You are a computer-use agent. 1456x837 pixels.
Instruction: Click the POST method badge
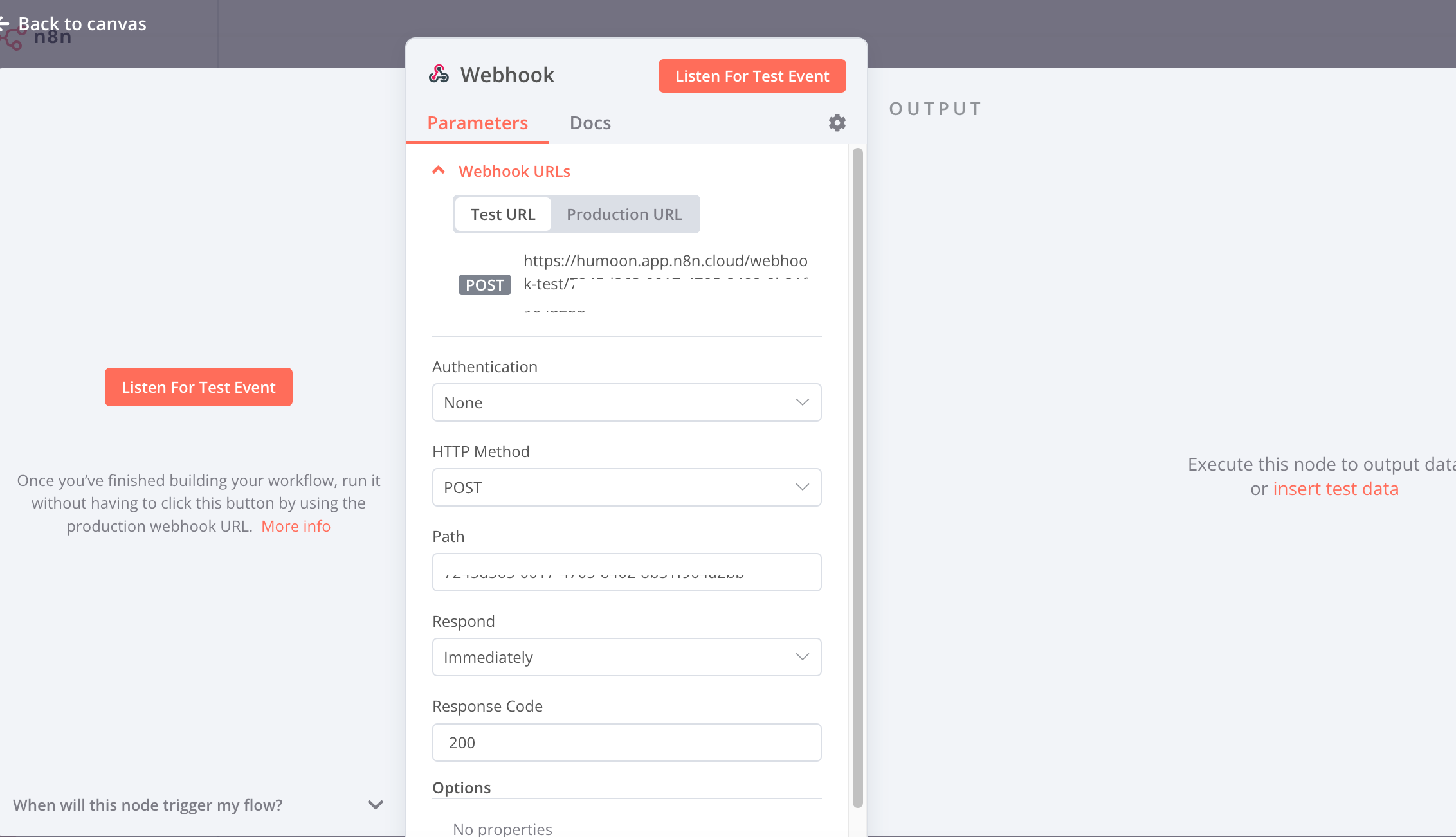point(485,285)
